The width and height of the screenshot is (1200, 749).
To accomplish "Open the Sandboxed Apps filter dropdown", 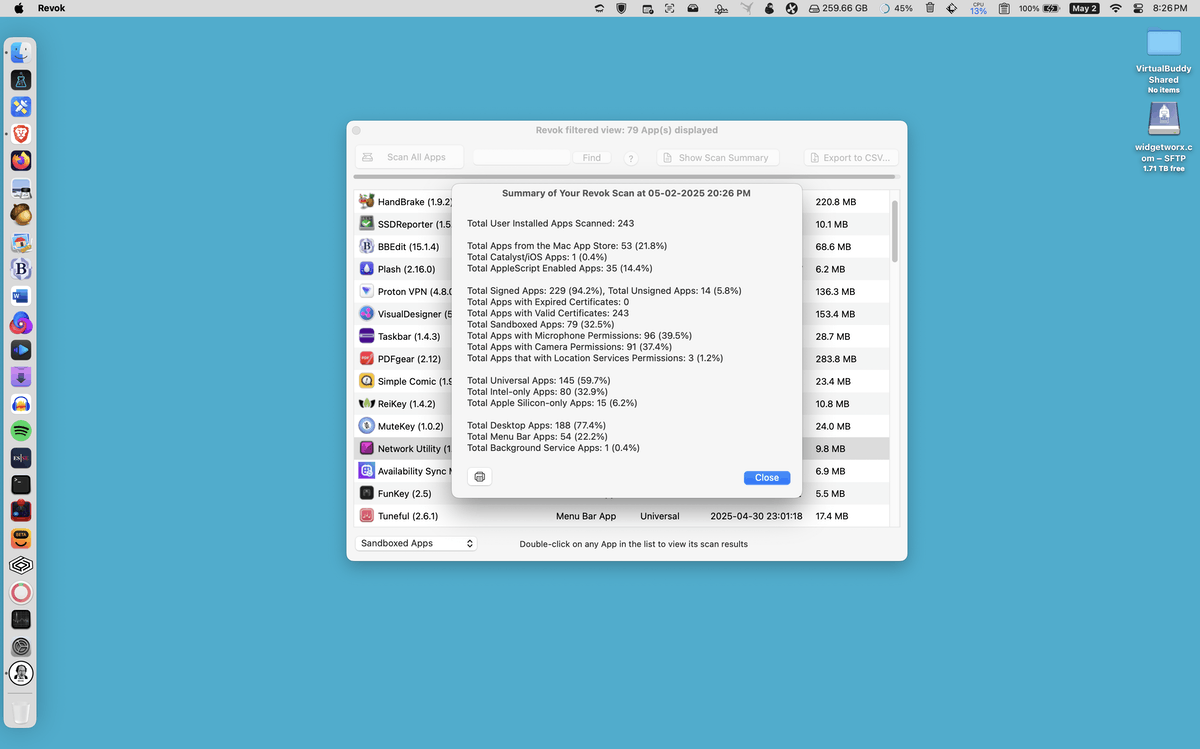I will pyautogui.click(x=416, y=543).
